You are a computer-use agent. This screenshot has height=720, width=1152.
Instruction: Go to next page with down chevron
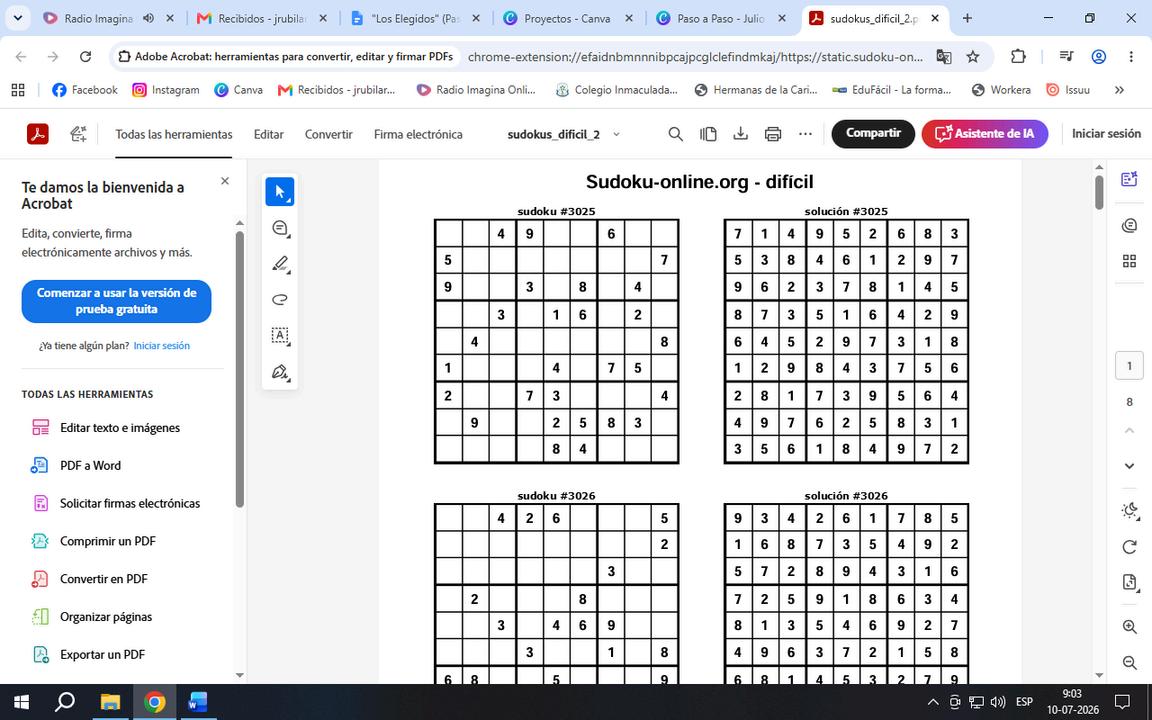point(1130,466)
